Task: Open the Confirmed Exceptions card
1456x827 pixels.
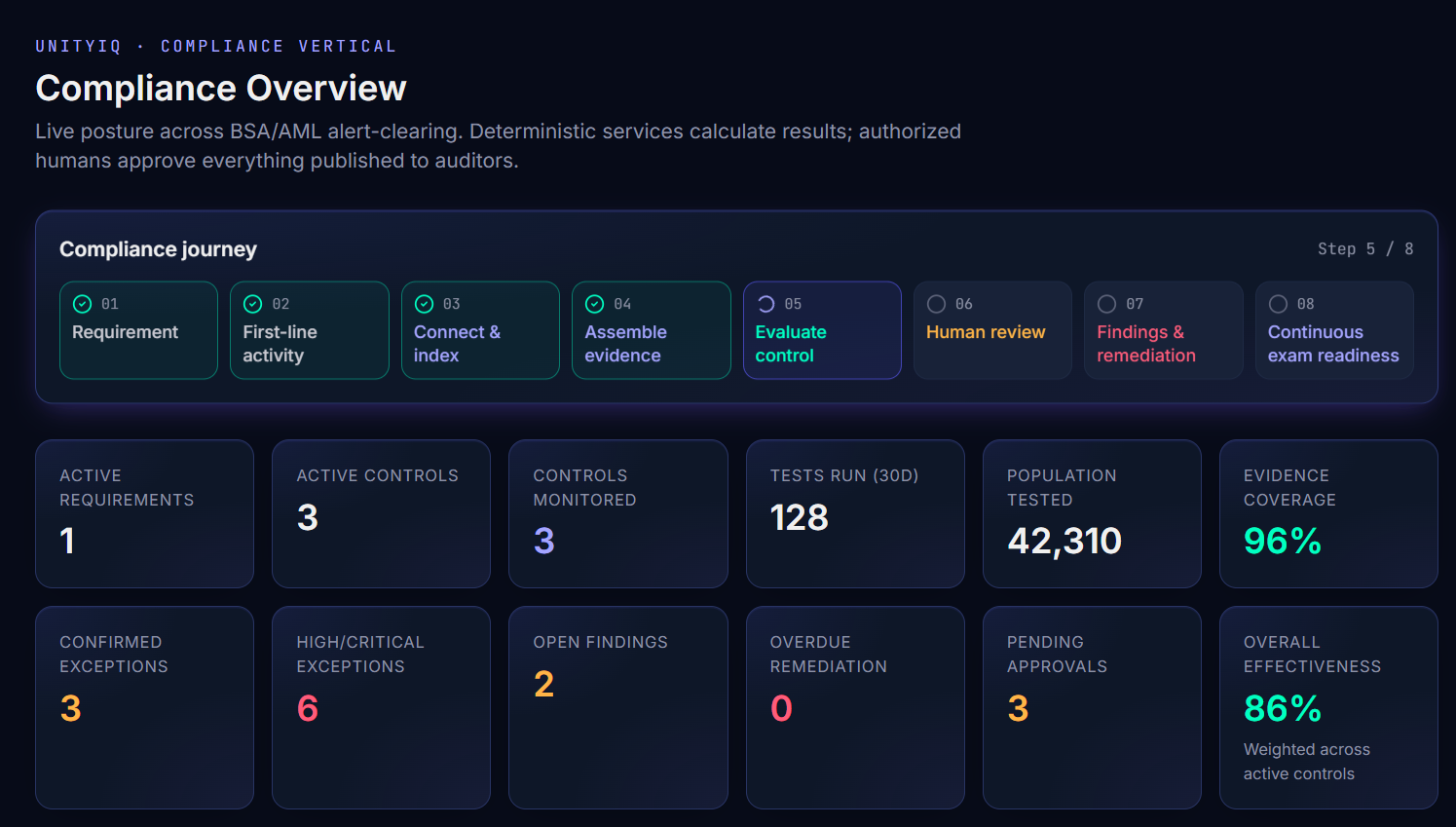Action: [x=144, y=707]
